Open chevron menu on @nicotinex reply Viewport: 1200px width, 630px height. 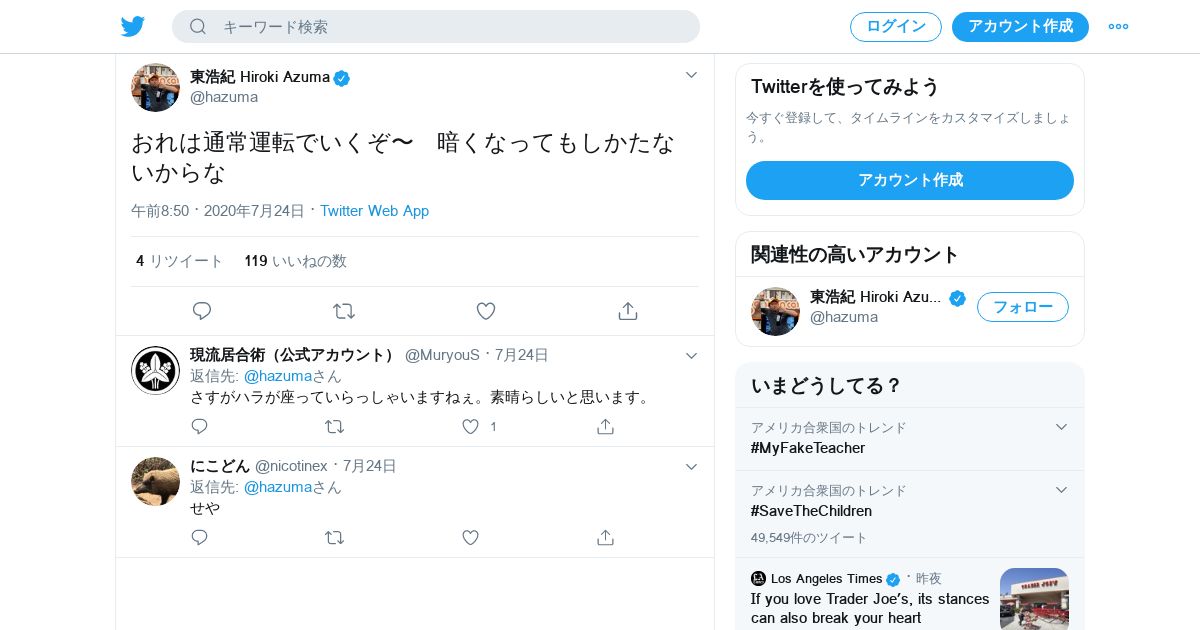(691, 467)
